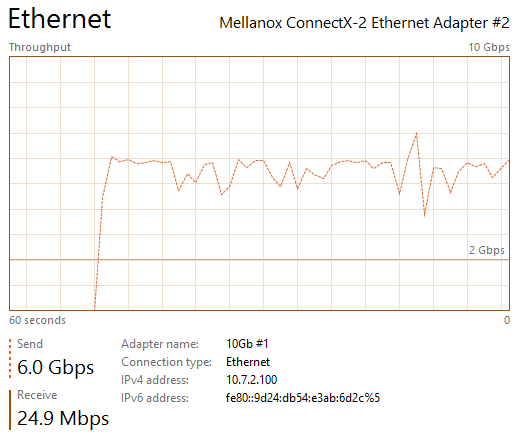Select the 24.9 Mbps receive value
Viewport: 526px width, 435px height.
click(x=63, y=418)
